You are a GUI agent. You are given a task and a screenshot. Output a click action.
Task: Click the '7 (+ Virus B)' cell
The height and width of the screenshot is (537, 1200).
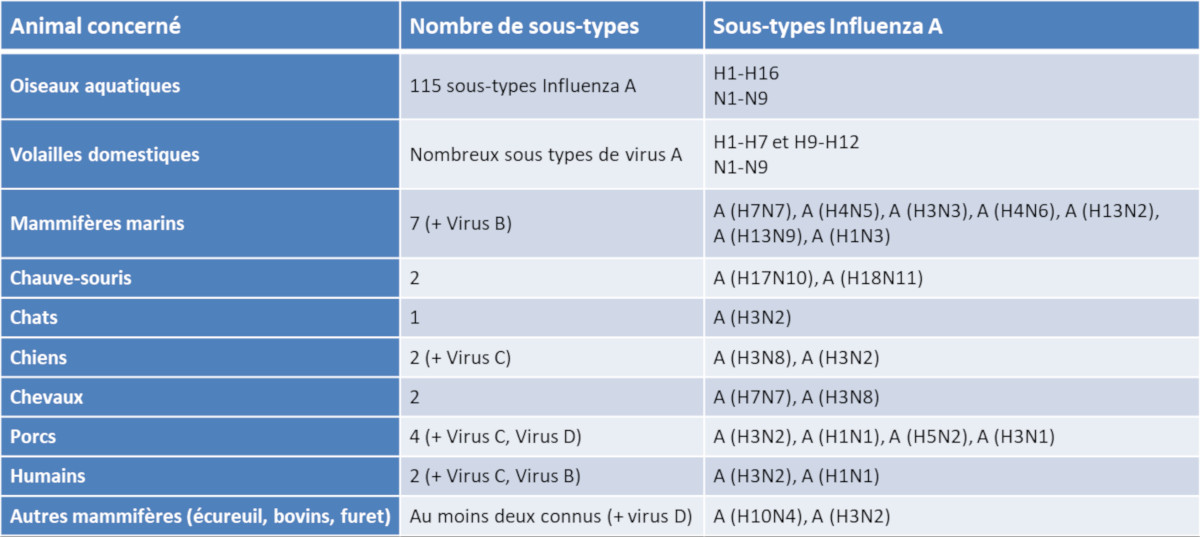click(x=461, y=223)
